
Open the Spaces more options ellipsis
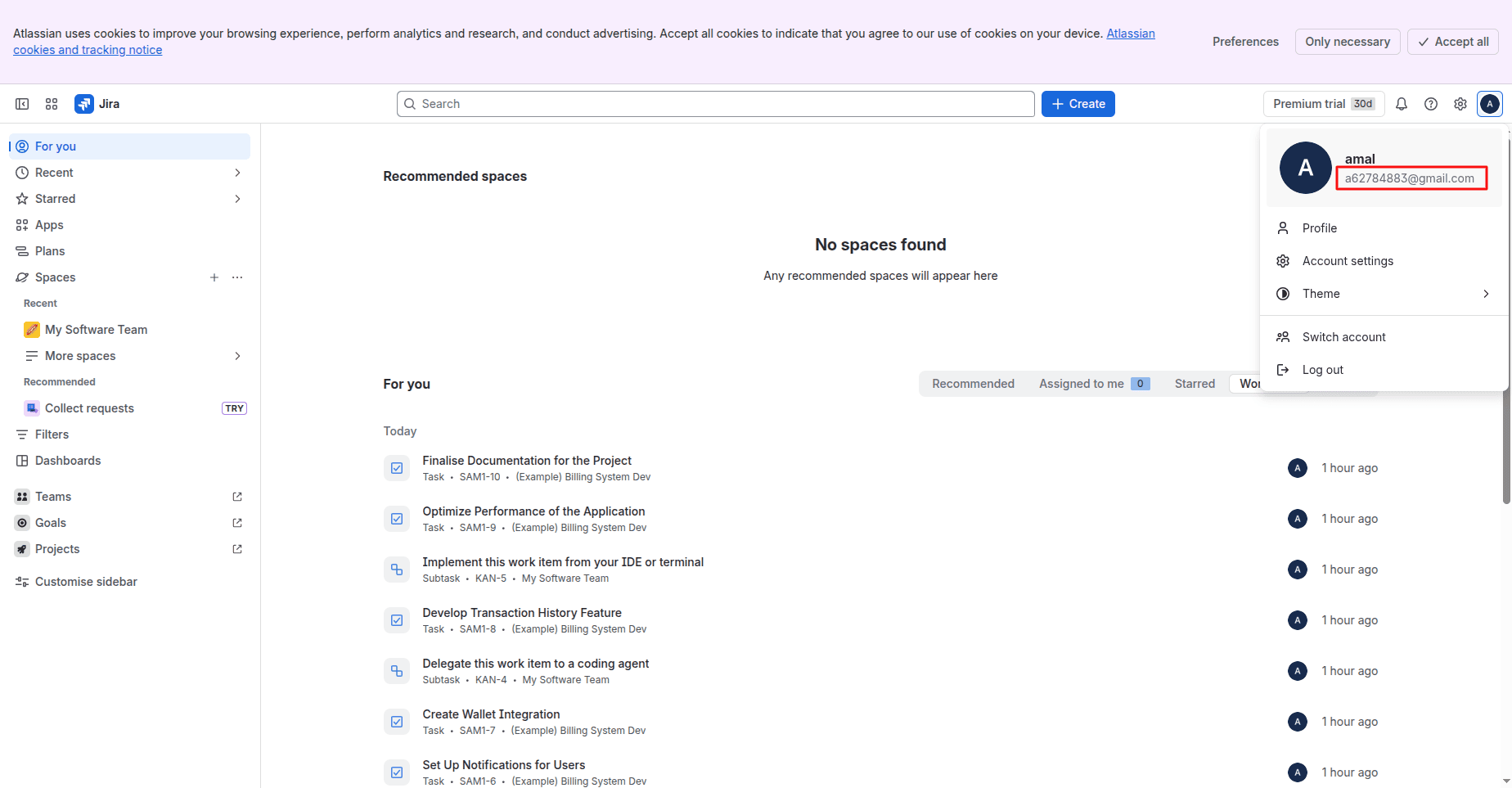pyautogui.click(x=237, y=277)
